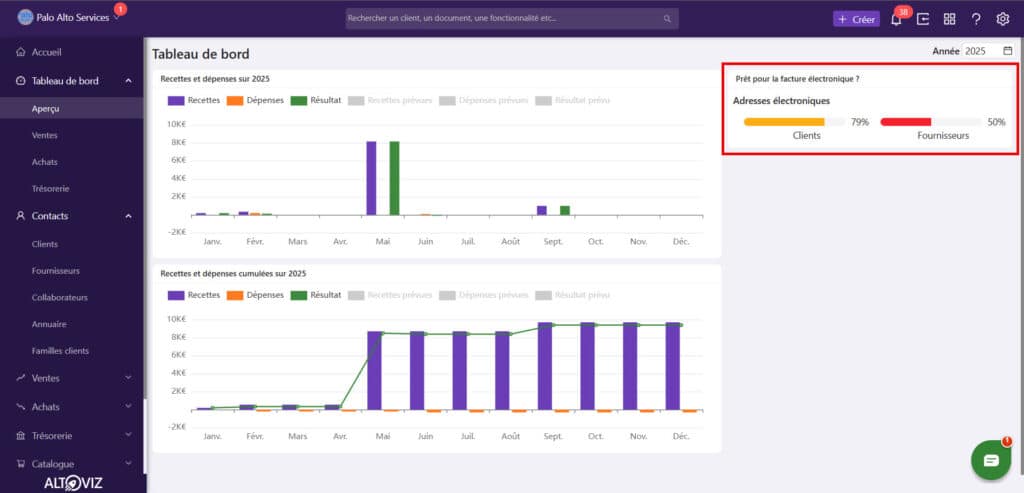Toggle Résultat series in the cumulative chart legend
1024x493 pixels.
(x=316, y=295)
